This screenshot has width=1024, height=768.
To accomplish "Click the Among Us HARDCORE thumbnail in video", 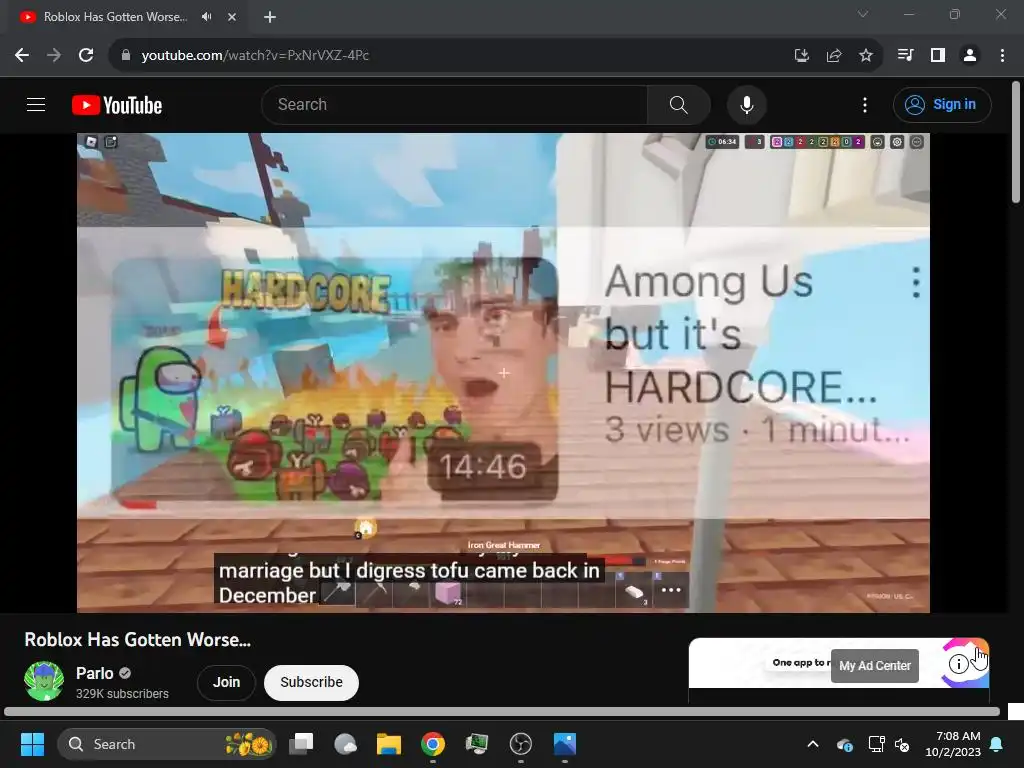I will pos(335,380).
